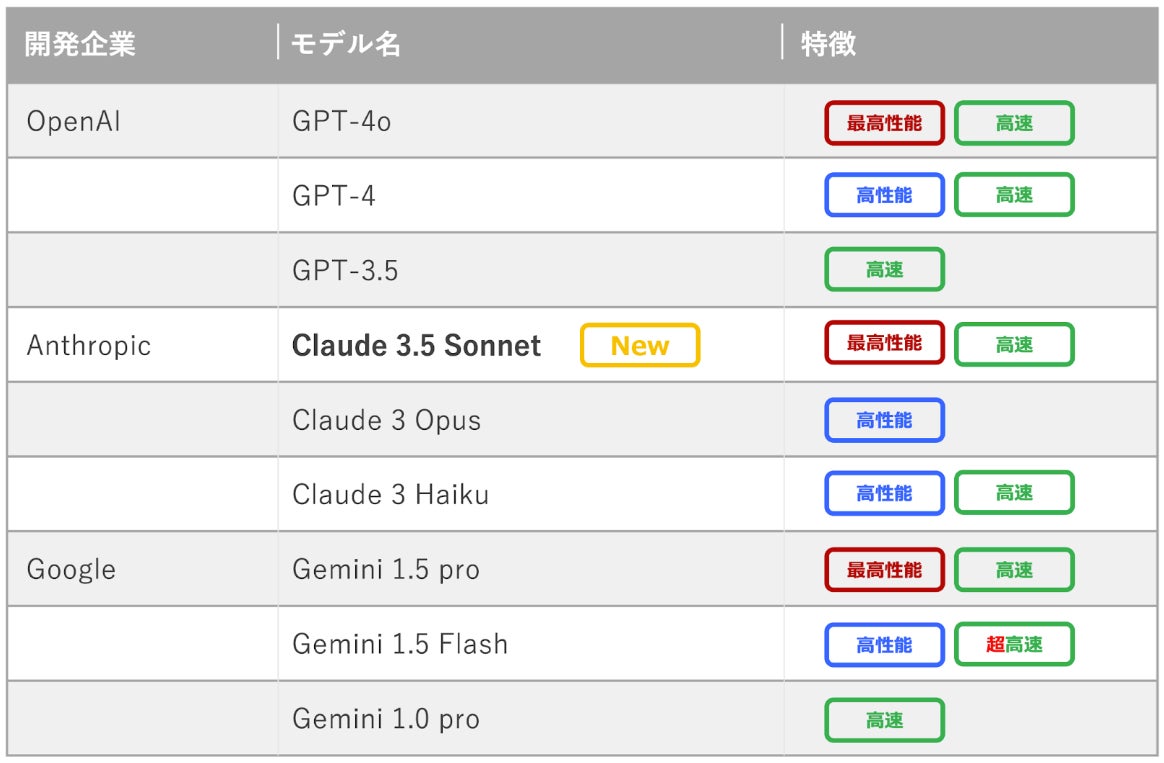The height and width of the screenshot is (763, 1164).
Task: Select the GPT-4o model name
Action: tap(342, 122)
